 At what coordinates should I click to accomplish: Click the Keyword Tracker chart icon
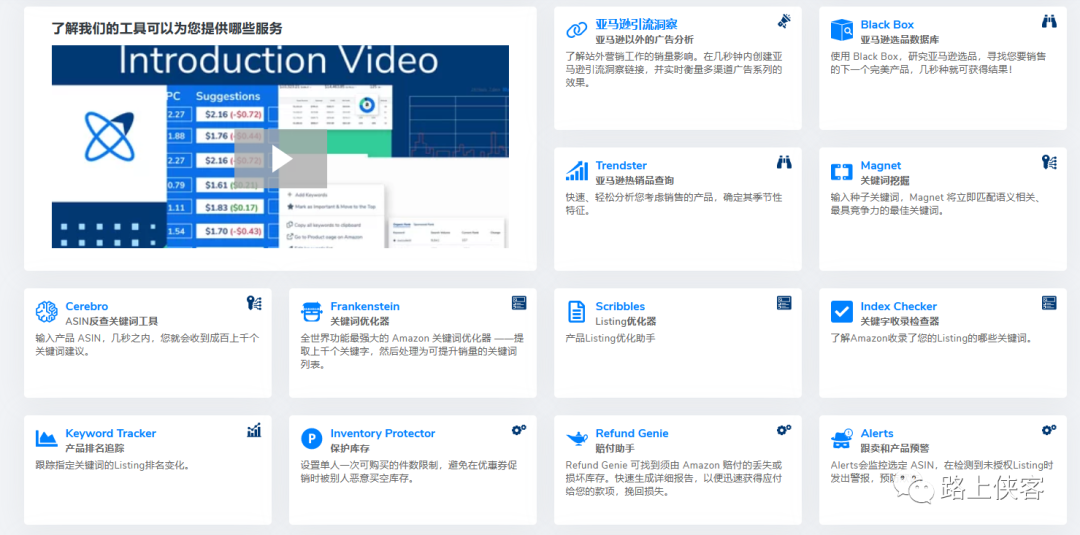point(46,439)
